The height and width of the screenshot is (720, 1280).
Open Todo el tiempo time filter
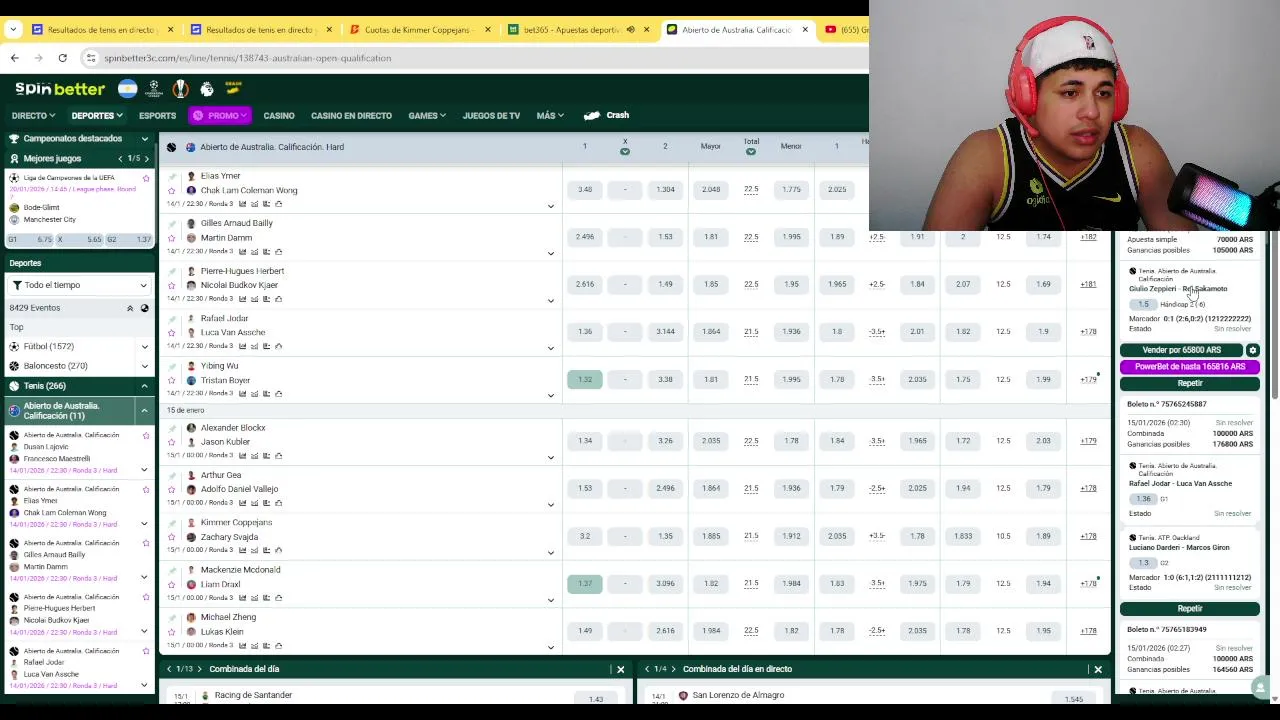pyautogui.click(x=79, y=285)
